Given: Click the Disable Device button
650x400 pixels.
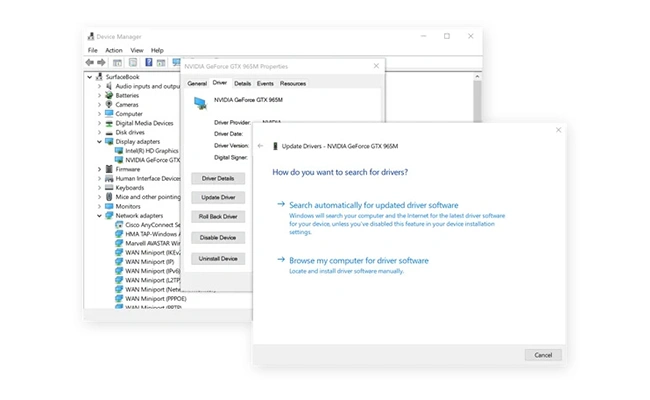Looking at the screenshot, I should pyautogui.click(x=218, y=238).
